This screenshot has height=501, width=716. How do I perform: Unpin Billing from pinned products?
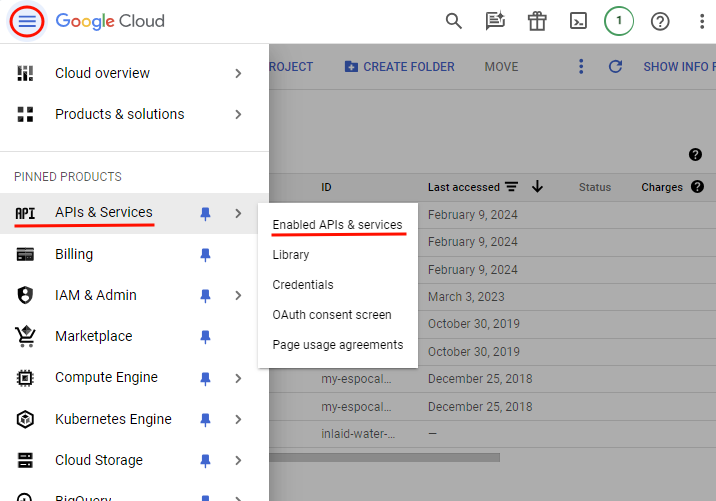click(205, 254)
